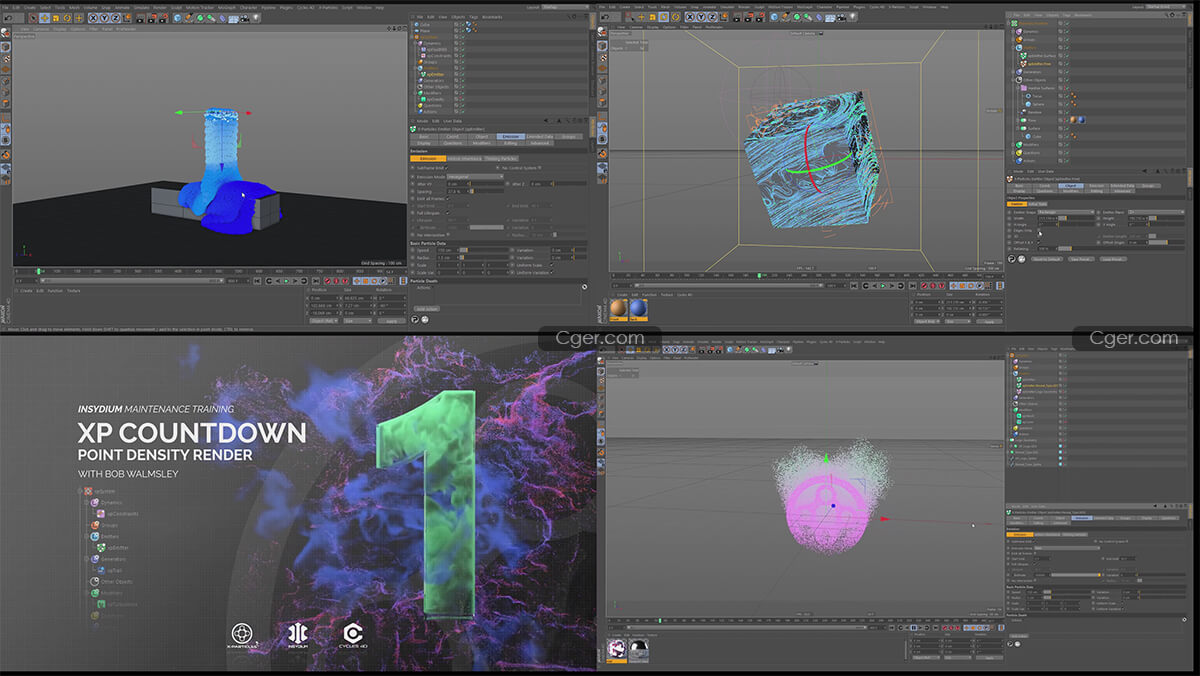Click Load Preset in swirling cube window
This screenshot has width=1200, height=676.
(1113, 259)
